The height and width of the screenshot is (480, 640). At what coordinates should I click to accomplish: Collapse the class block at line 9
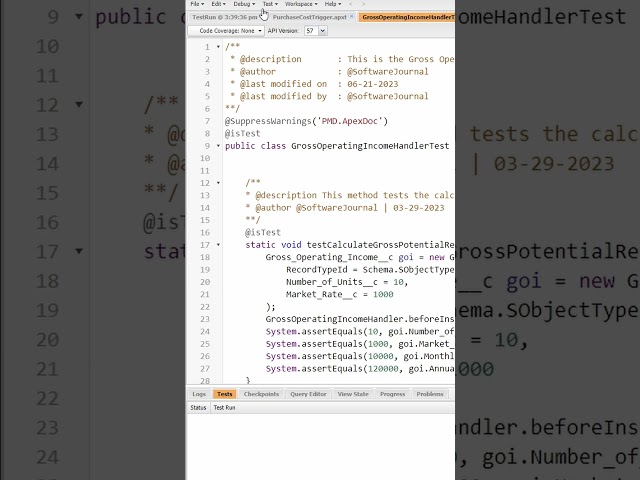coord(218,146)
